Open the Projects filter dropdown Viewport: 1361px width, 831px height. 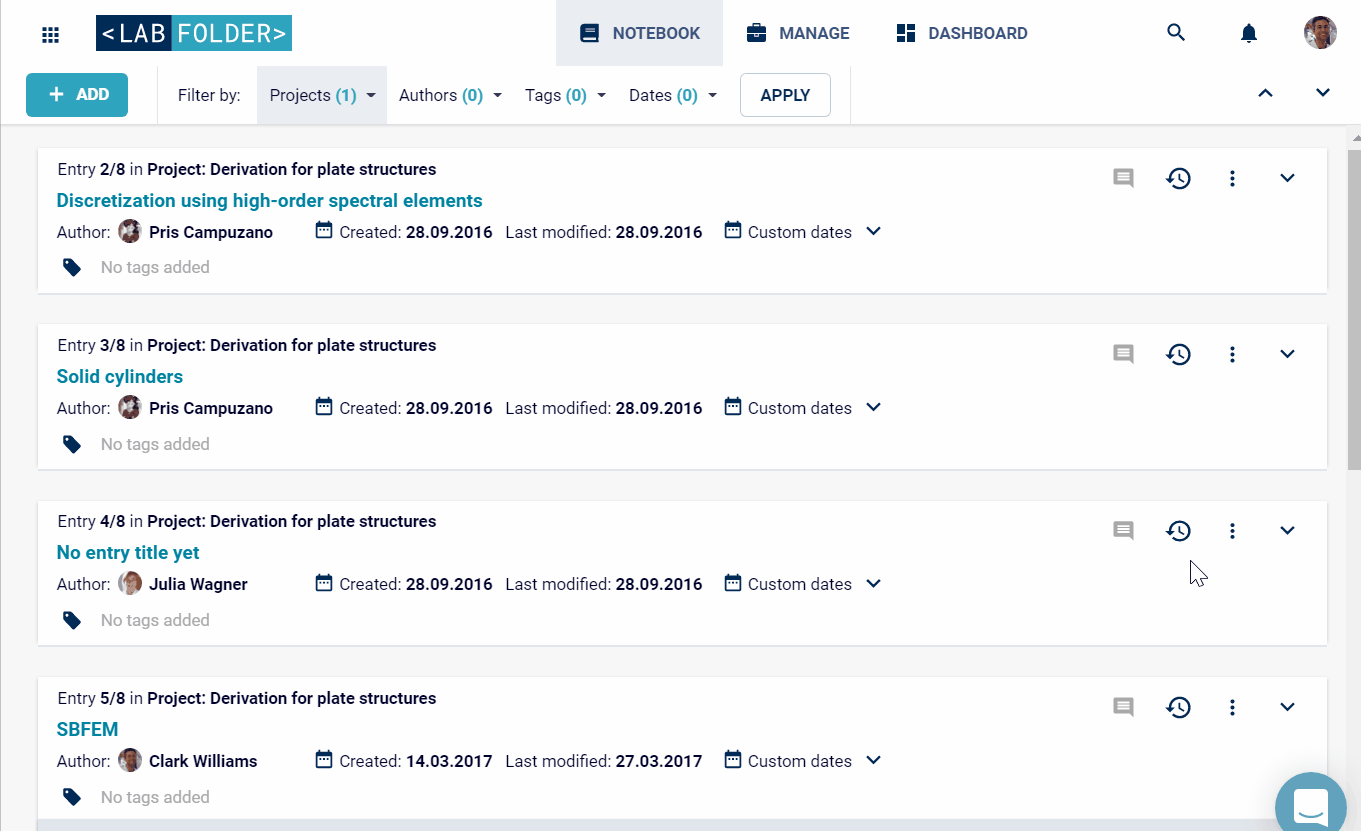tap(322, 95)
